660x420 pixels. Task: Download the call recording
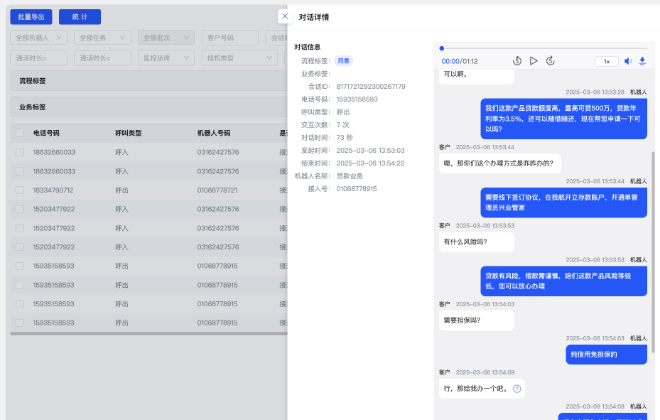pyautogui.click(x=642, y=61)
